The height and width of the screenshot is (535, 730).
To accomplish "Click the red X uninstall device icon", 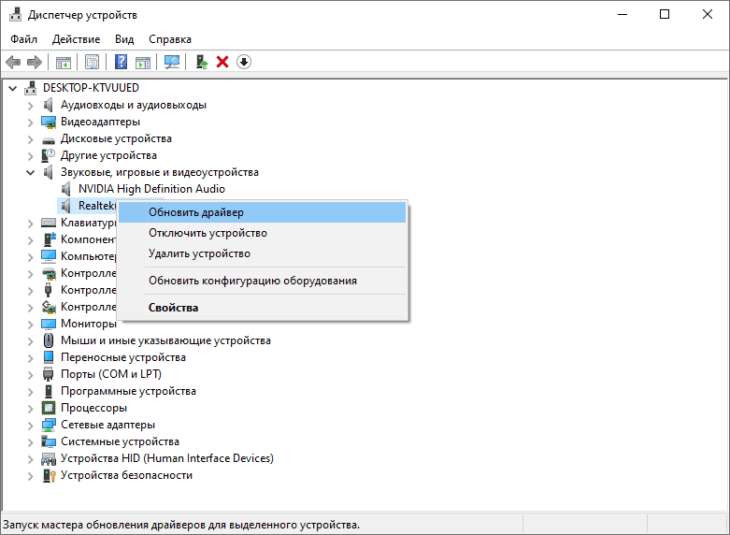I will pyautogui.click(x=223, y=62).
